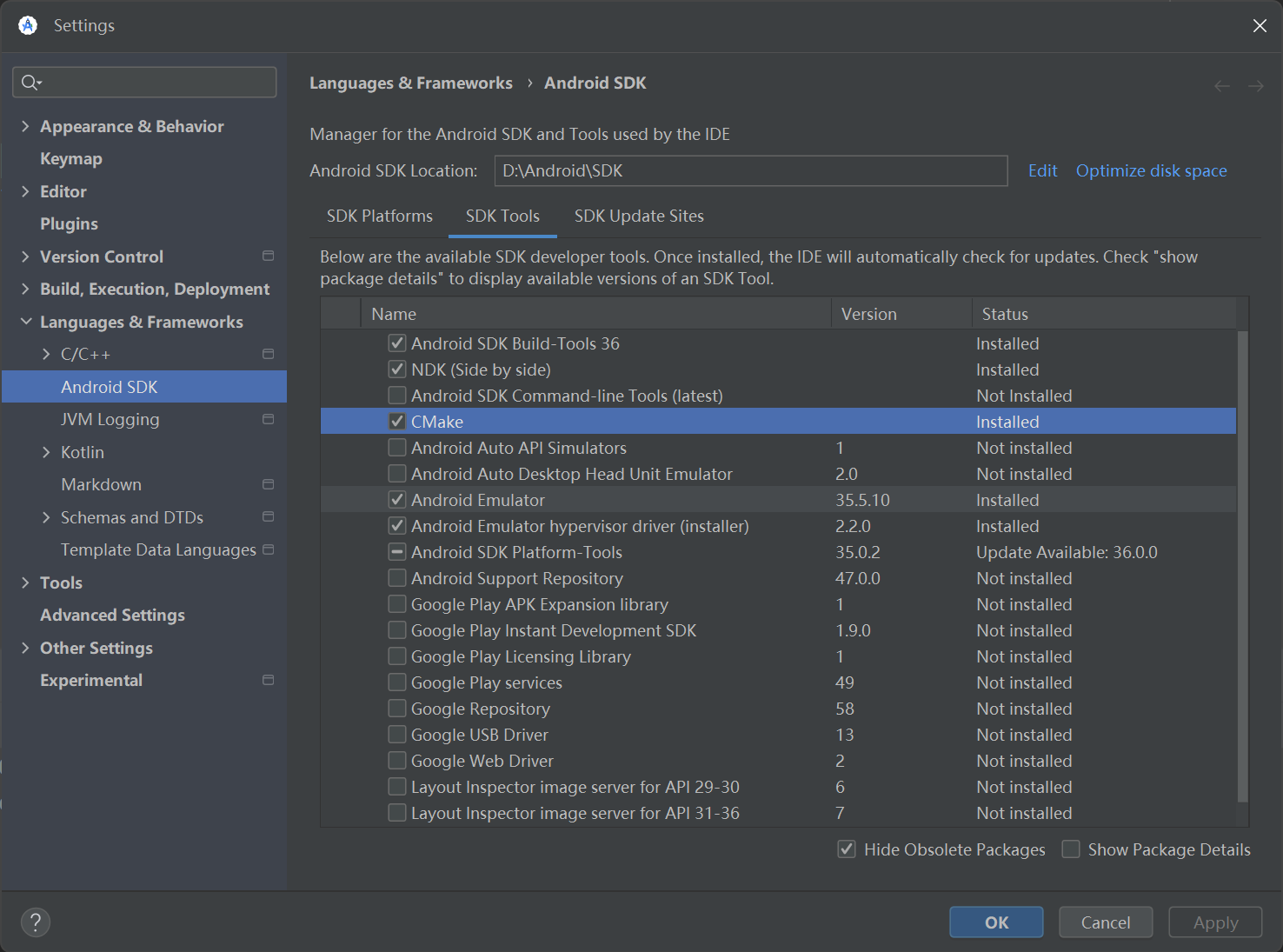1283x952 pixels.
Task: Switch to the SDK Platforms tab
Action: point(380,216)
